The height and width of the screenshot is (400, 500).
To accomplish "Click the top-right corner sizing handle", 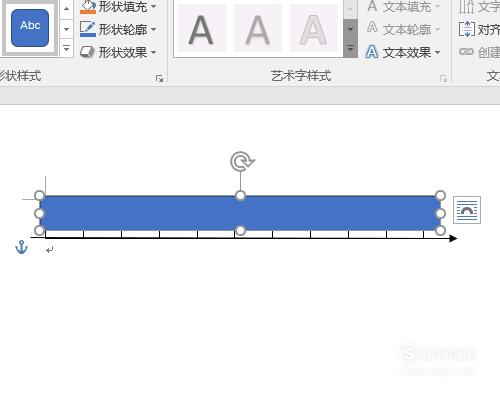I will click(x=440, y=196).
